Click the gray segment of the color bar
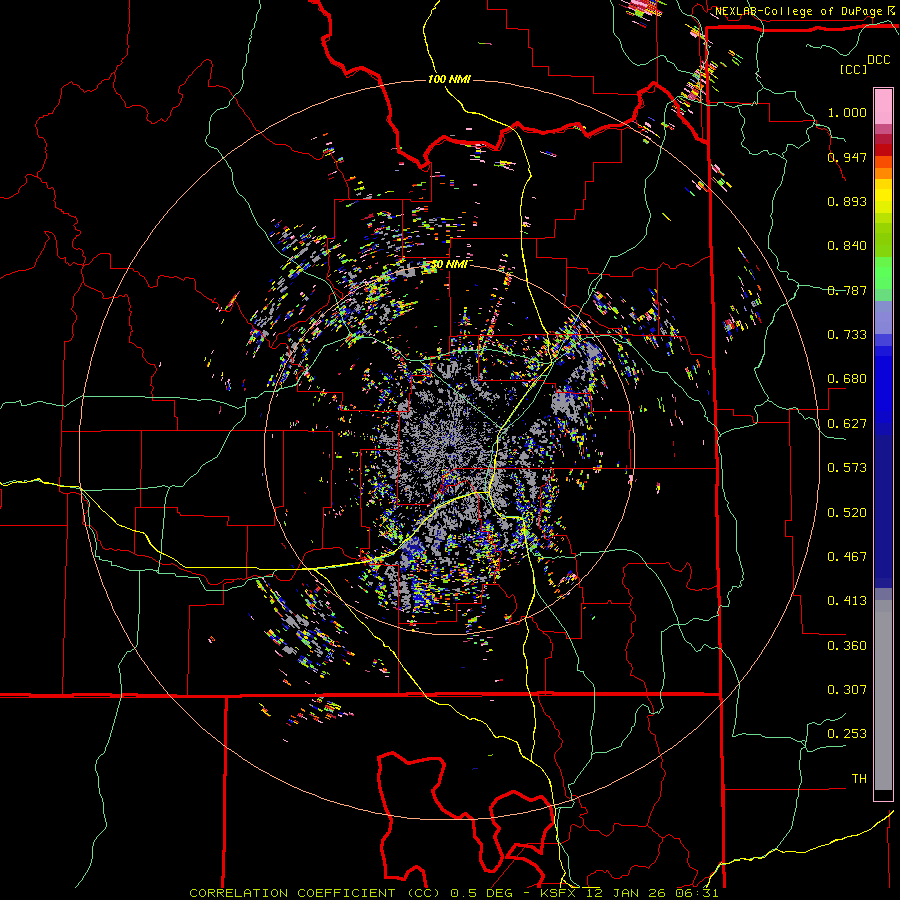Viewport: 900px width, 900px height. (x=883, y=695)
